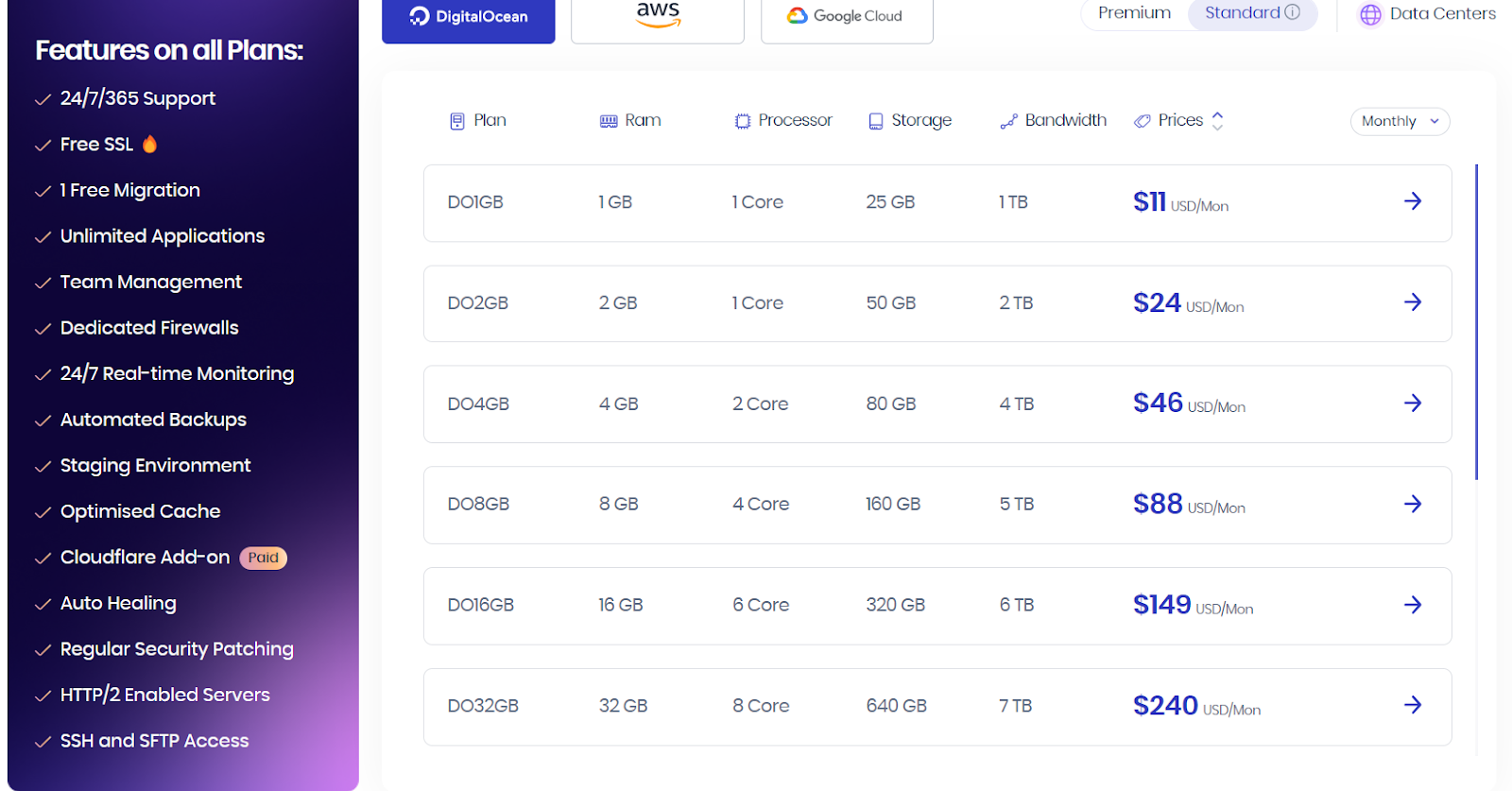Click the Plan column header

490,120
